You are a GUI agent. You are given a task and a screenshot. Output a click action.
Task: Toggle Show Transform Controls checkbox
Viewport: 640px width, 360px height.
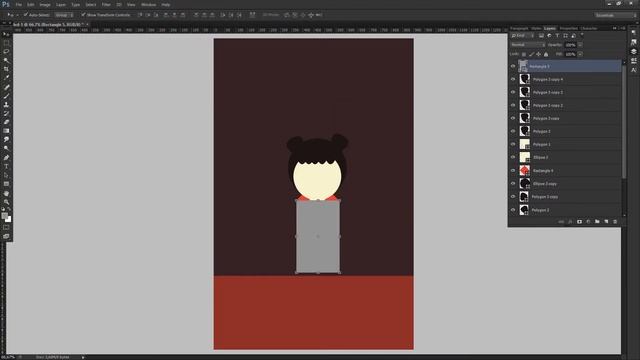tap(83, 15)
